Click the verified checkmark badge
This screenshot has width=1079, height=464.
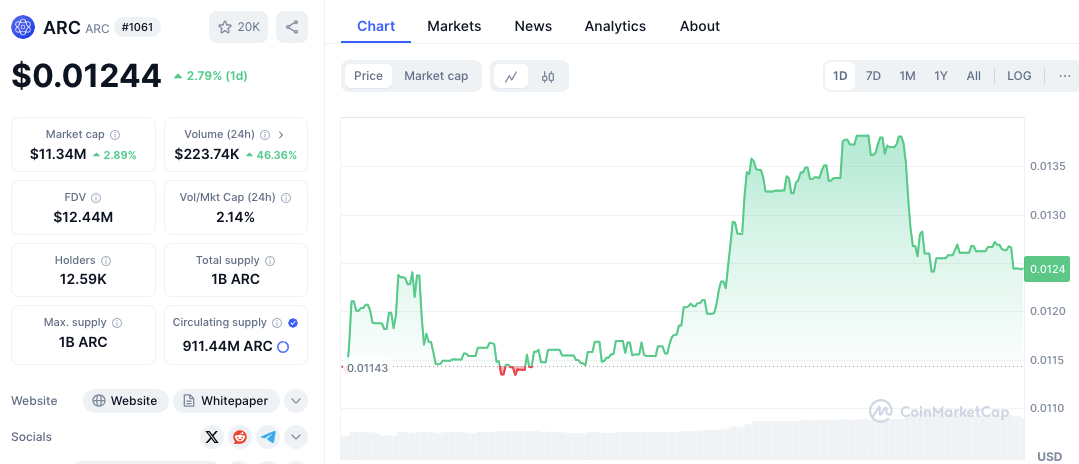293,323
